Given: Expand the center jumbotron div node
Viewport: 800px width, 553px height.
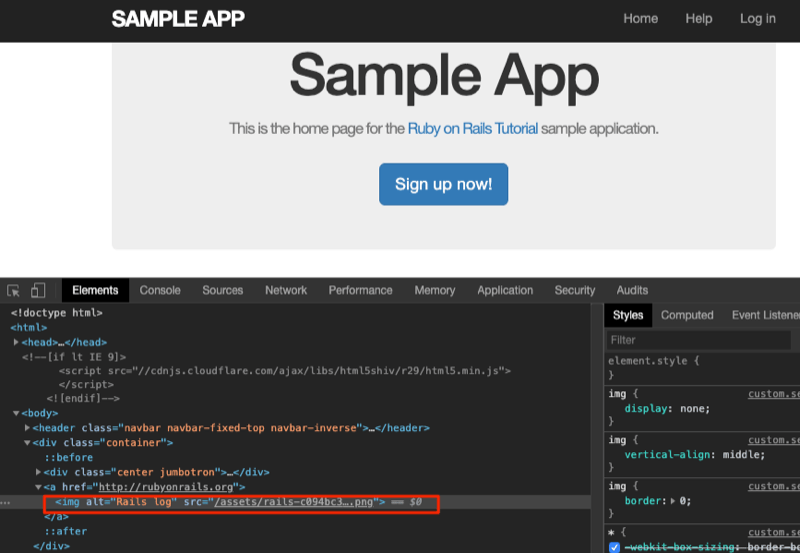Looking at the screenshot, I should (38, 472).
